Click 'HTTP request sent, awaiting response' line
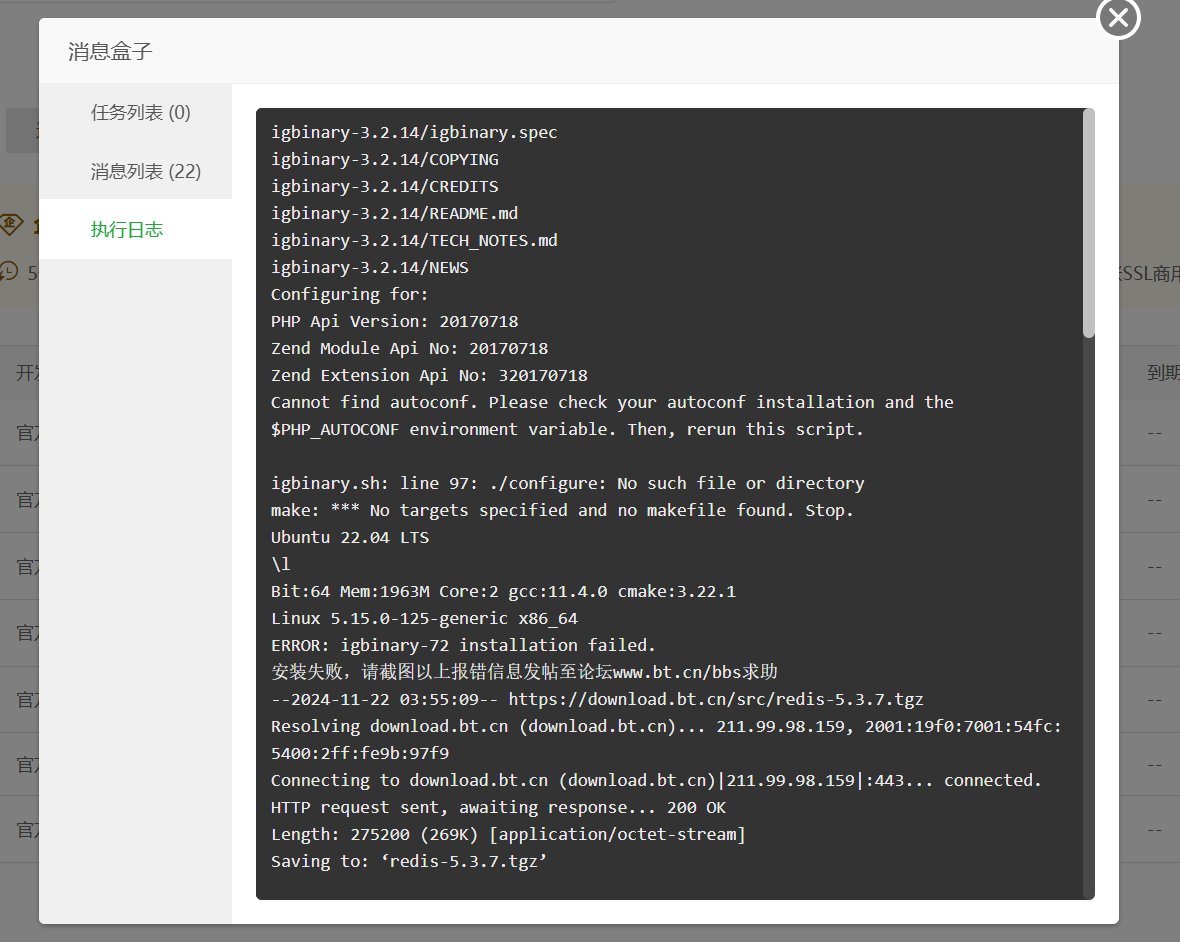Viewport: 1180px width, 942px height. tap(498, 808)
